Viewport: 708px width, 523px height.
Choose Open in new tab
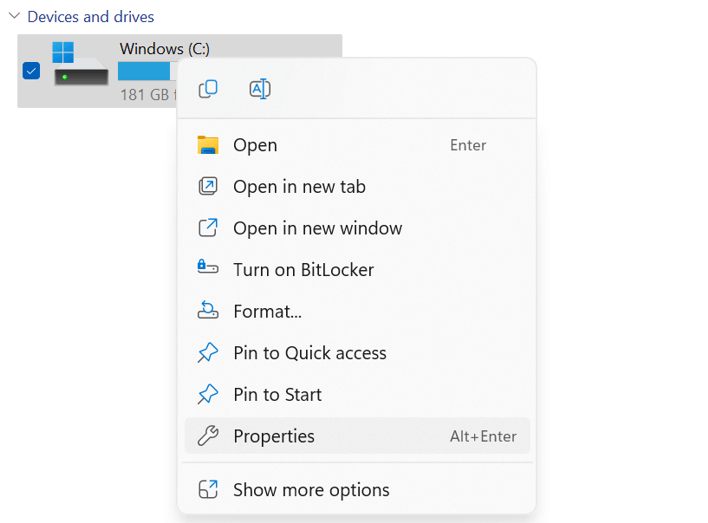point(299,186)
